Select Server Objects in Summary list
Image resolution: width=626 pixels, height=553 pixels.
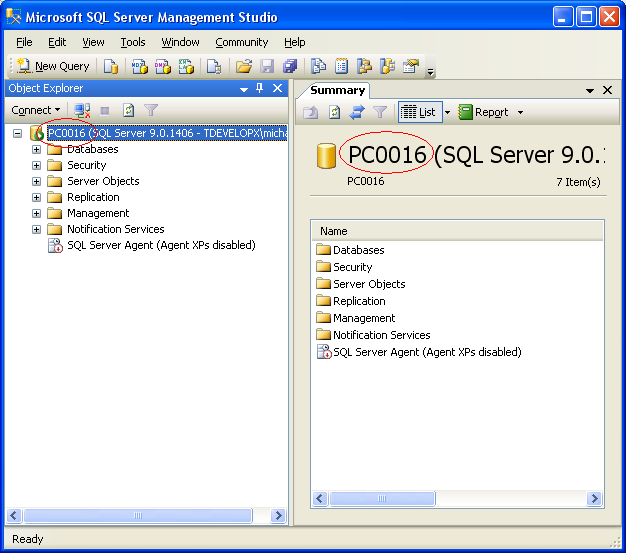click(x=361, y=284)
